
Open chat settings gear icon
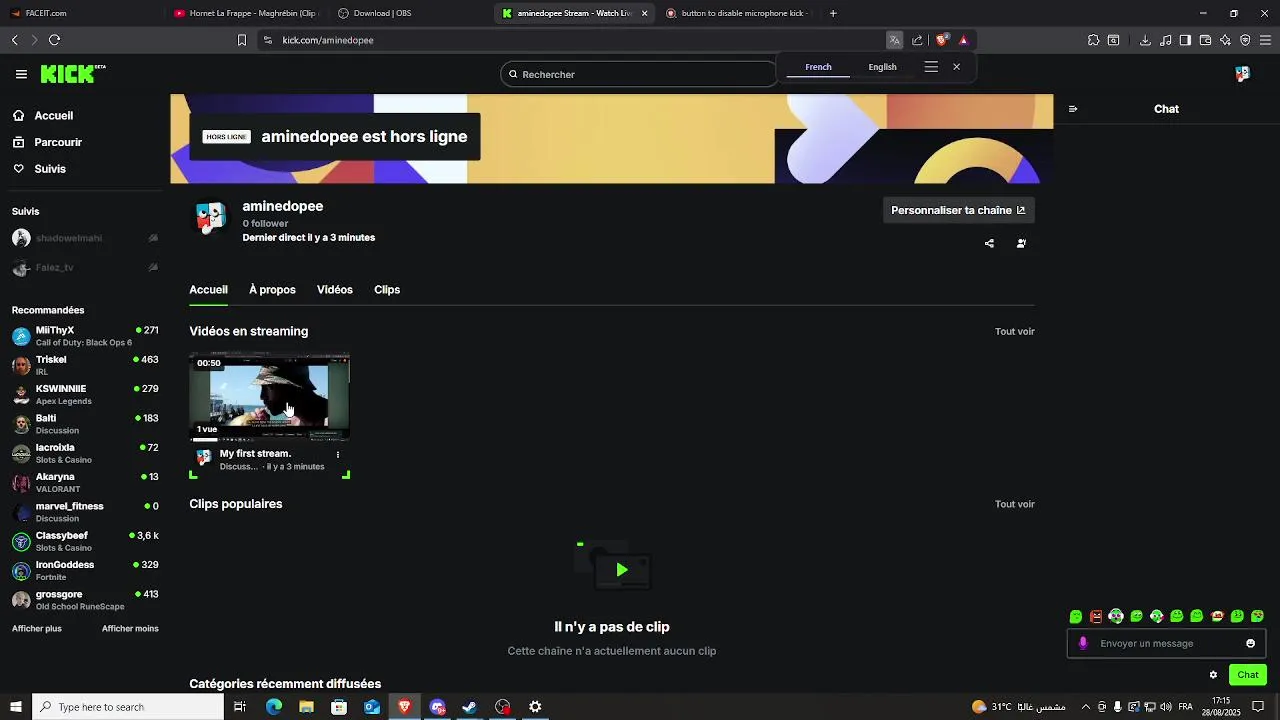pos(1213,675)
